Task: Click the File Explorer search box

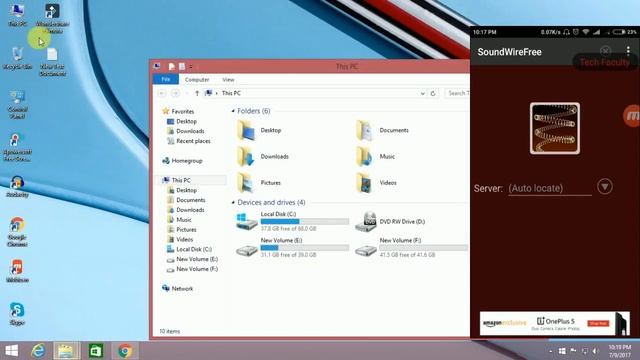Action: click(457, 93)
